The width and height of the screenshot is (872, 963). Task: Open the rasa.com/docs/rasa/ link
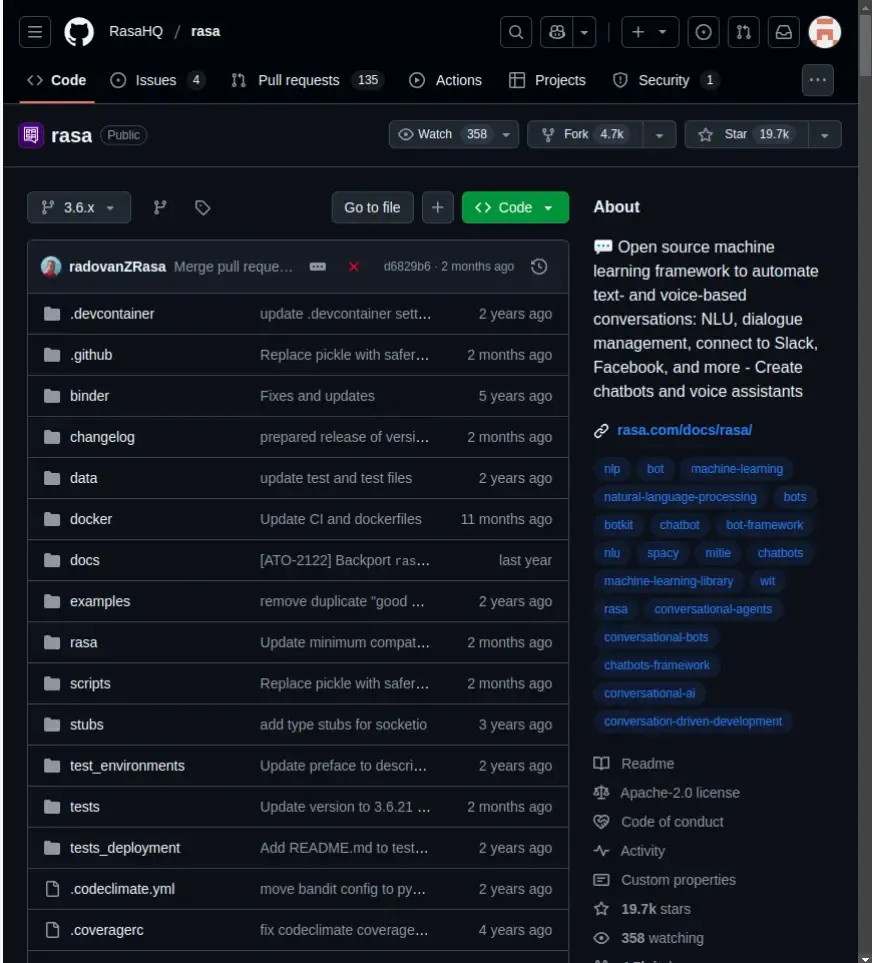tap(684, 430)
